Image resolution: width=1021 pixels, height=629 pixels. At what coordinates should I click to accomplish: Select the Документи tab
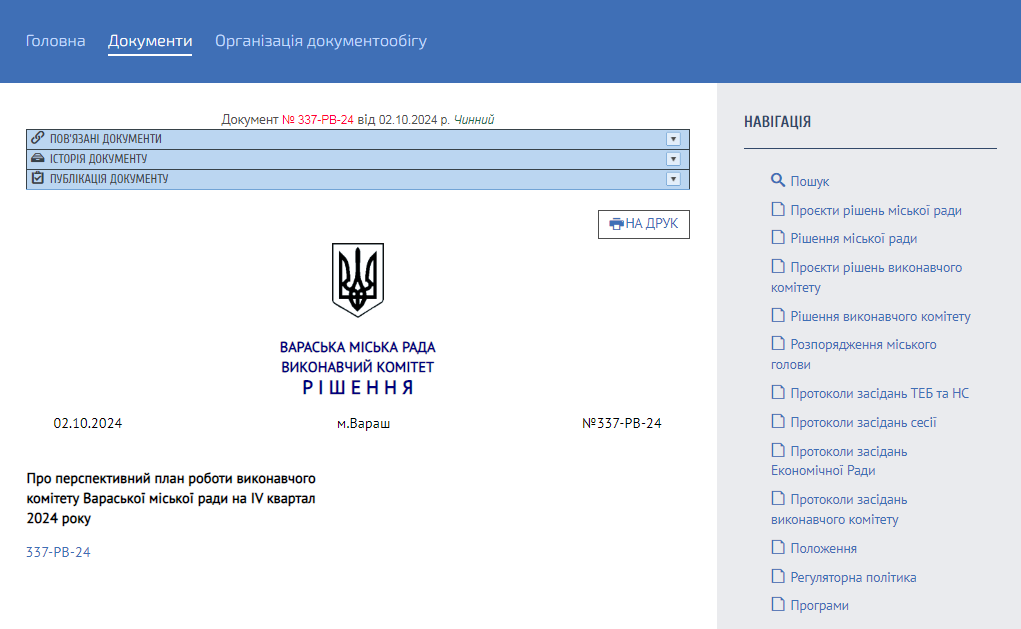click(x=150, y=41)
